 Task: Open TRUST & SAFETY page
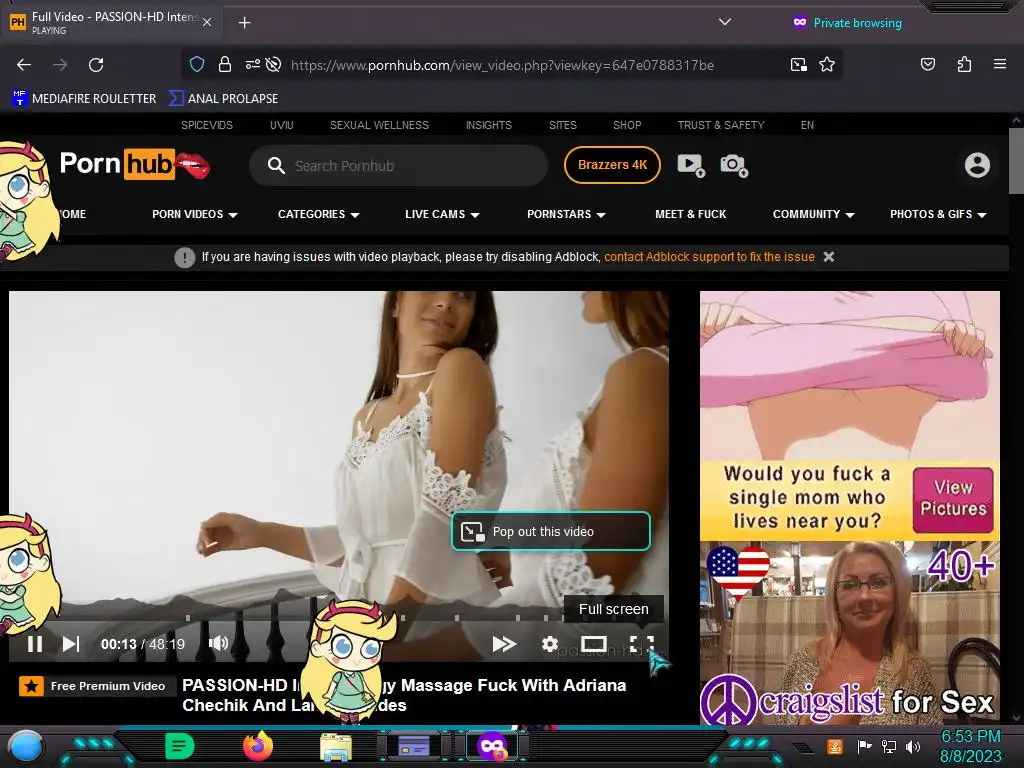(720, 125)
